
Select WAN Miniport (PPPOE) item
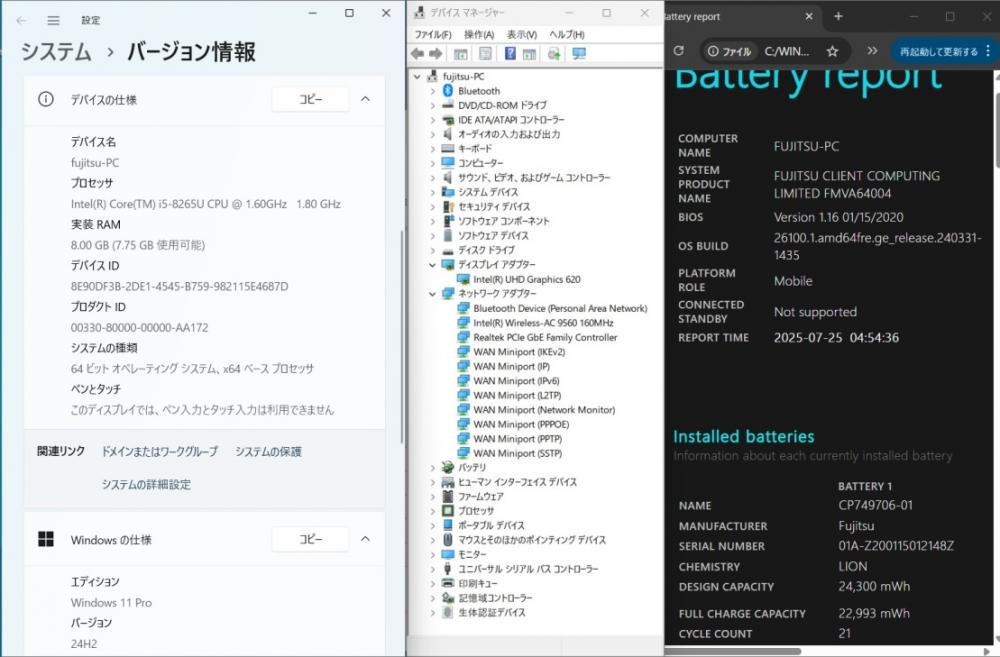click(521, 424)
